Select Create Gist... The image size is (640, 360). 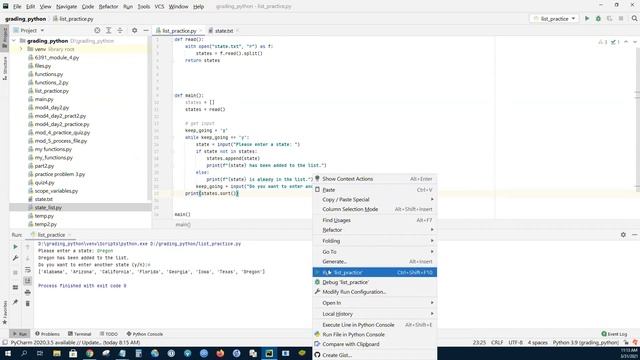pyautogui.click(x=375, y=355)
